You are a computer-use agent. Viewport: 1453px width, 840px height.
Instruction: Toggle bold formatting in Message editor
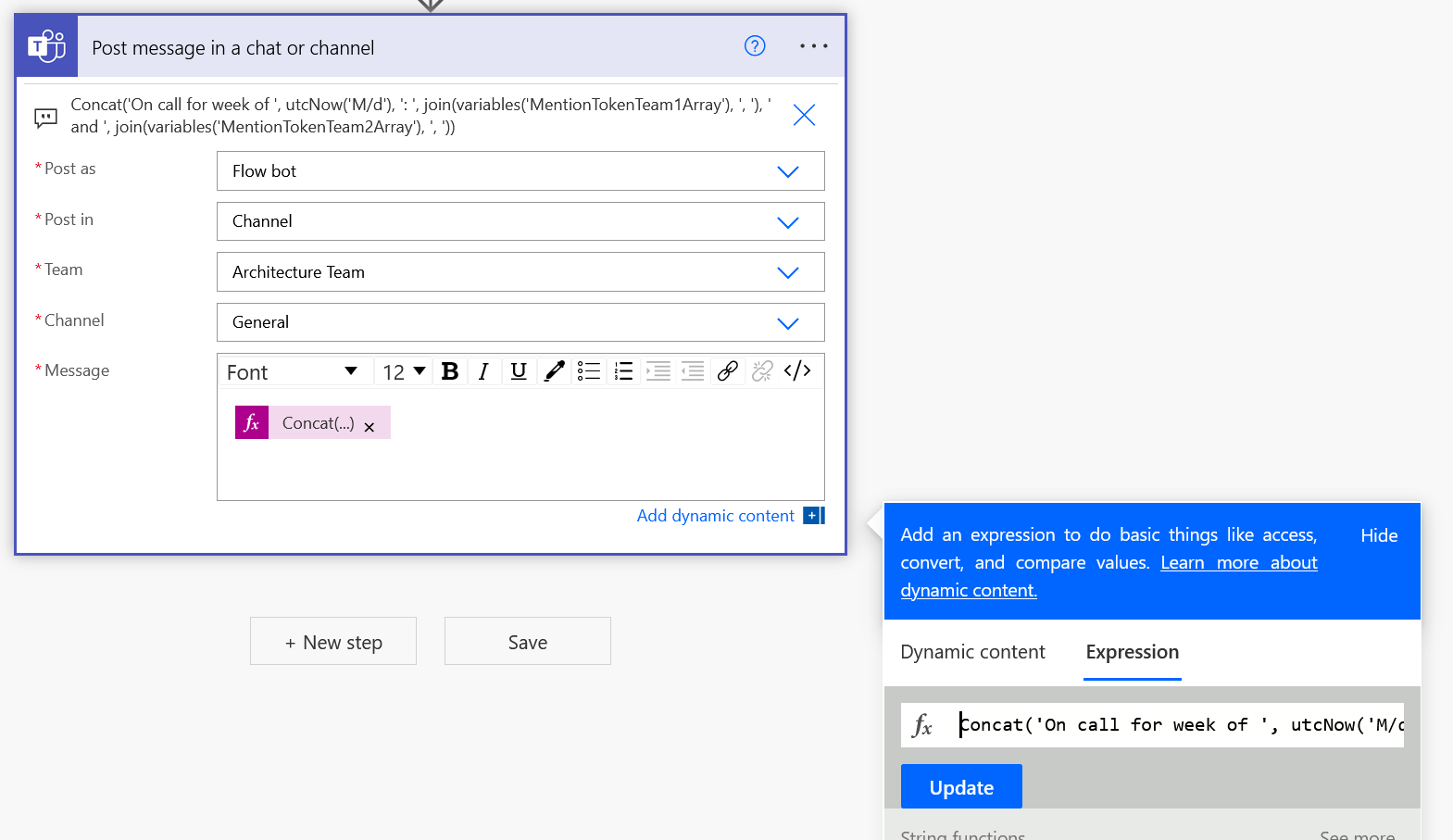coord(450,371)
